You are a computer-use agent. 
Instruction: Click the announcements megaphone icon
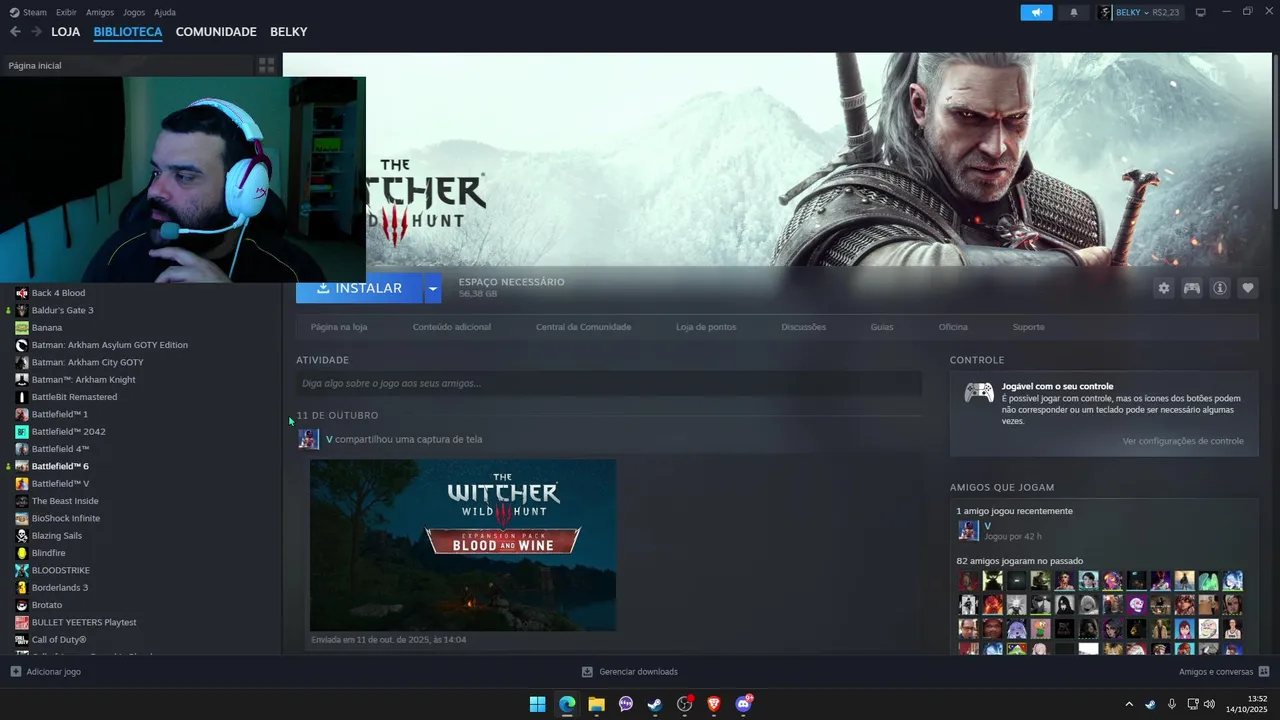[x=1036, y=12]
